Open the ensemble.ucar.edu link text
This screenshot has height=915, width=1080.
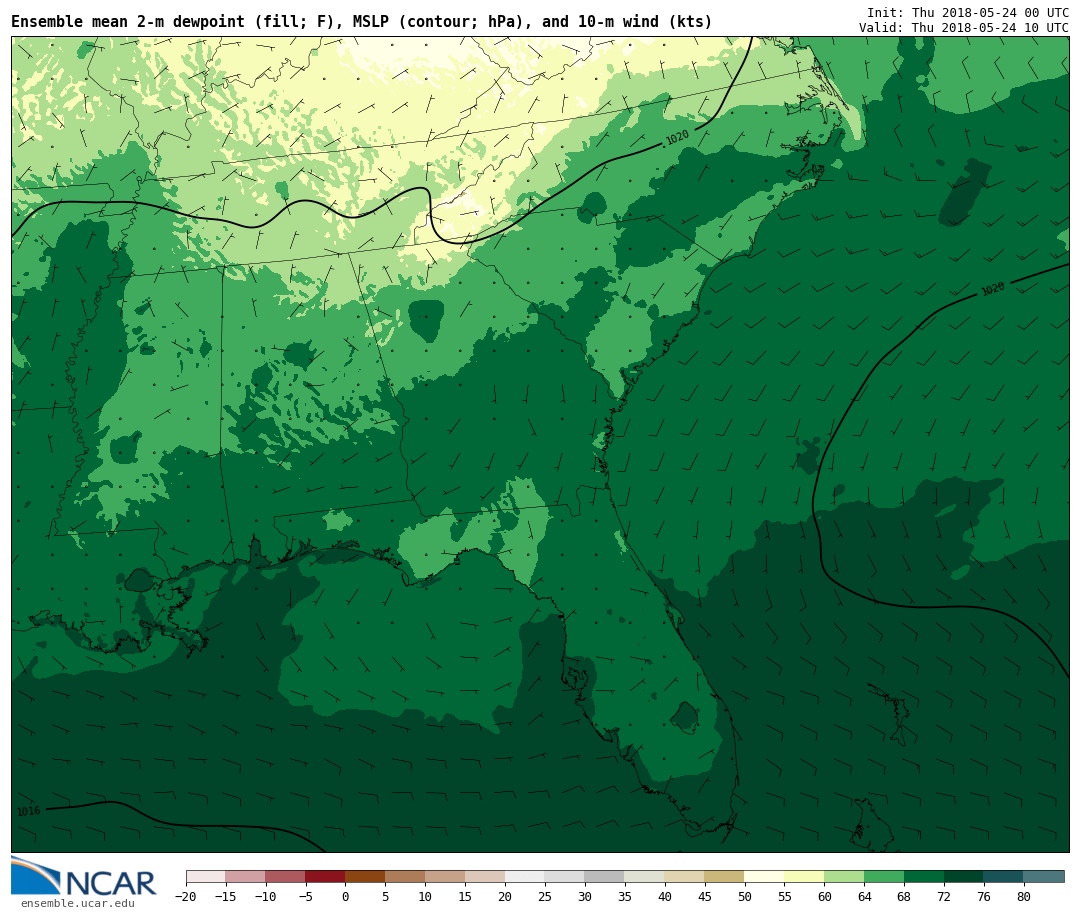point(78,903)
